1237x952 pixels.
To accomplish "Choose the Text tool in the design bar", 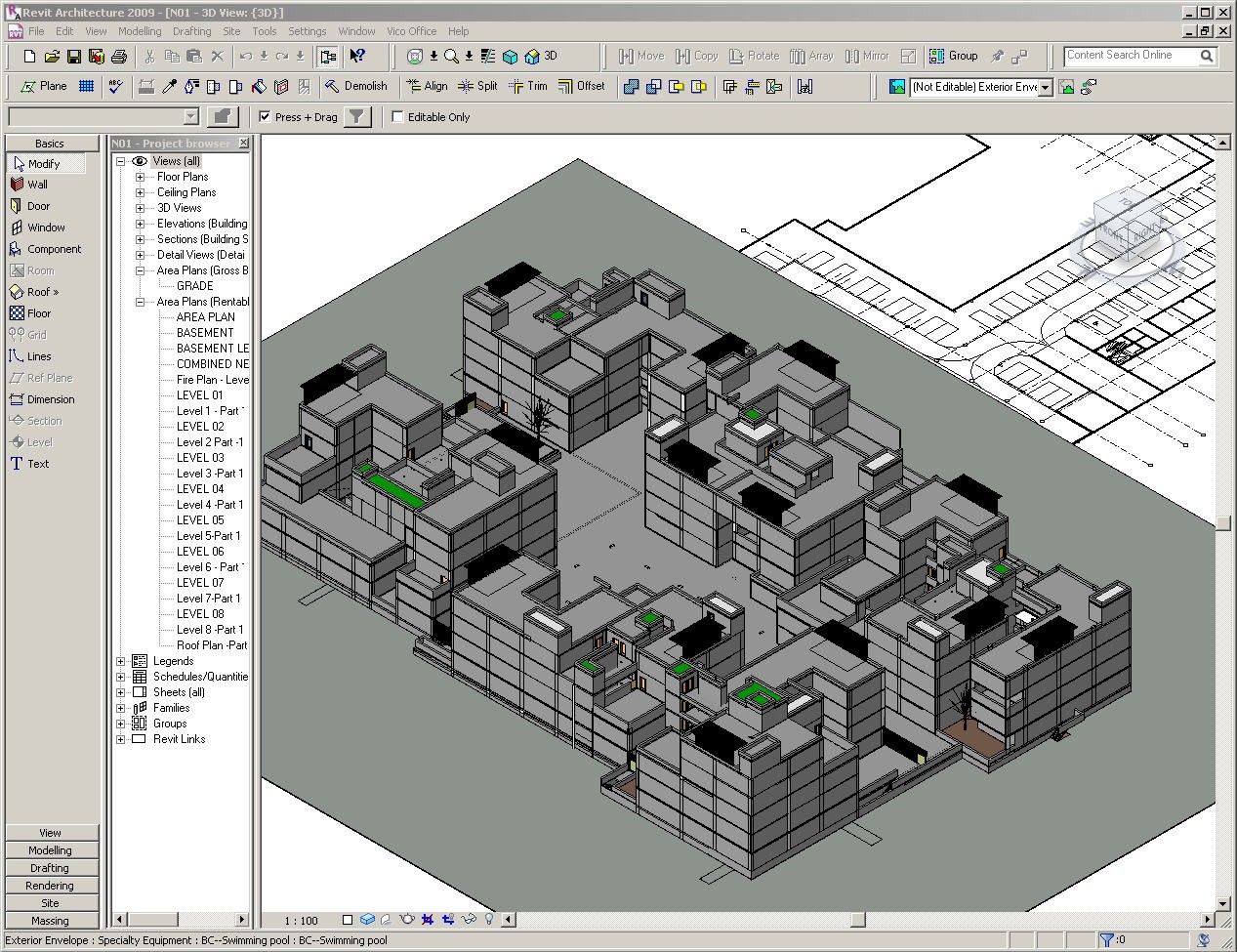I will 29,464.
